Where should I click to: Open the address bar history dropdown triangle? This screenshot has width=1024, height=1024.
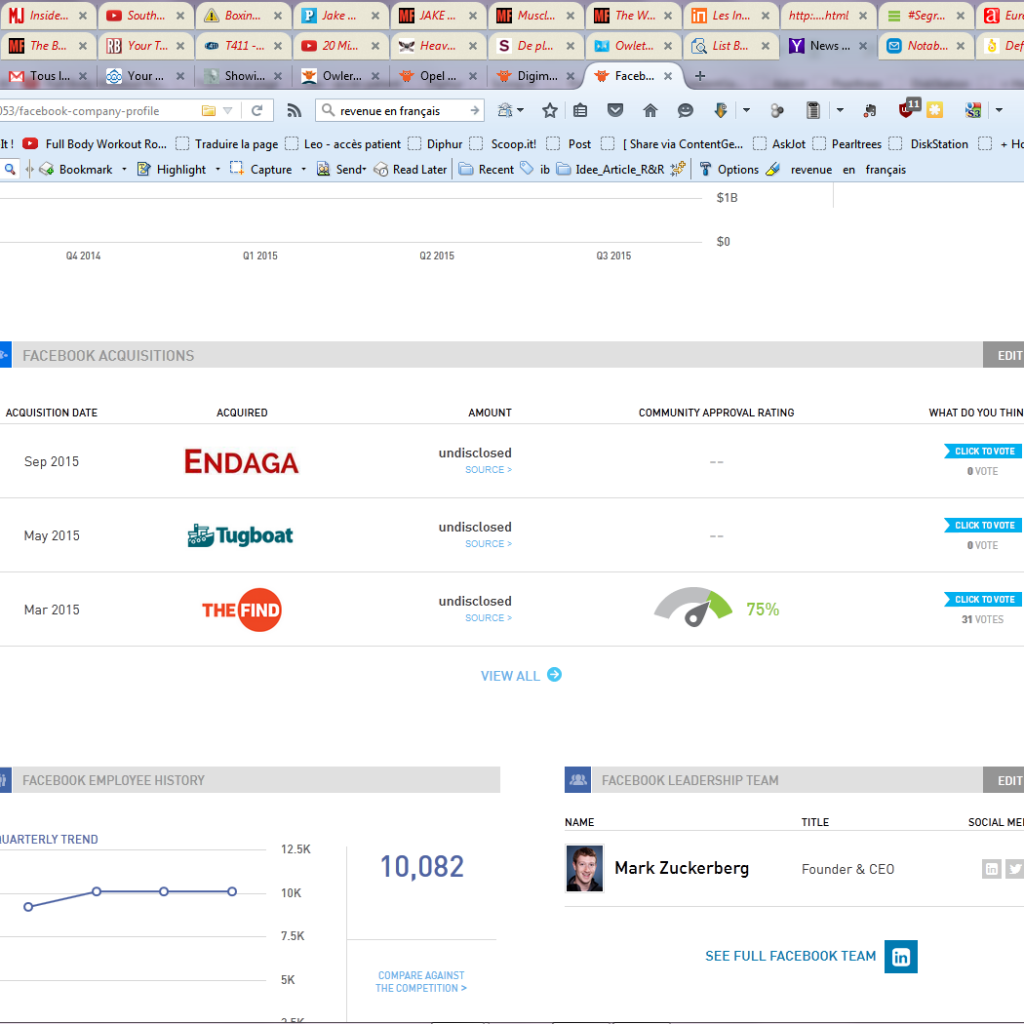pyautogui.click(x=227, y=110)
